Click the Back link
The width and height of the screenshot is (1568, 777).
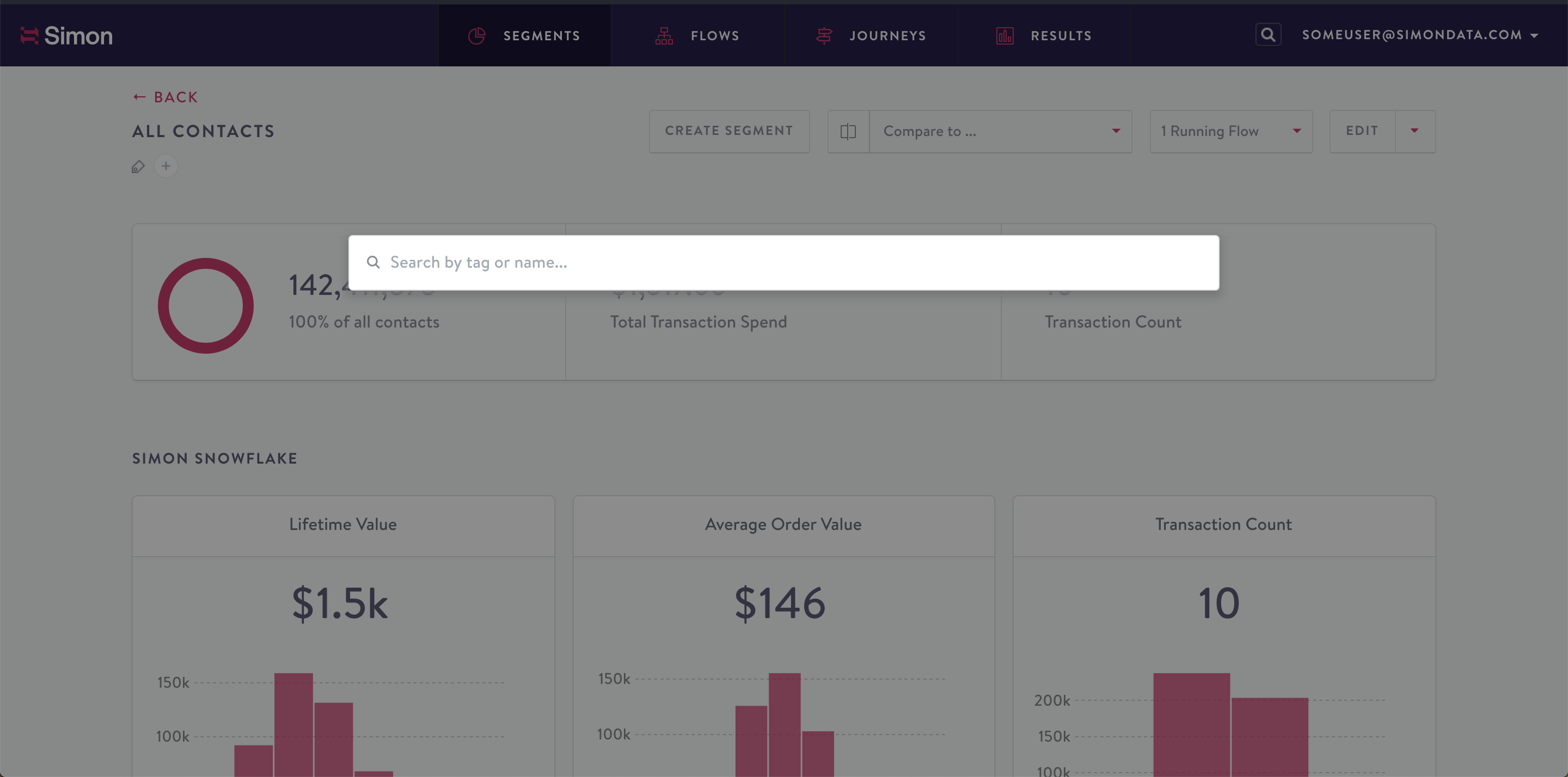coord(166,97)
